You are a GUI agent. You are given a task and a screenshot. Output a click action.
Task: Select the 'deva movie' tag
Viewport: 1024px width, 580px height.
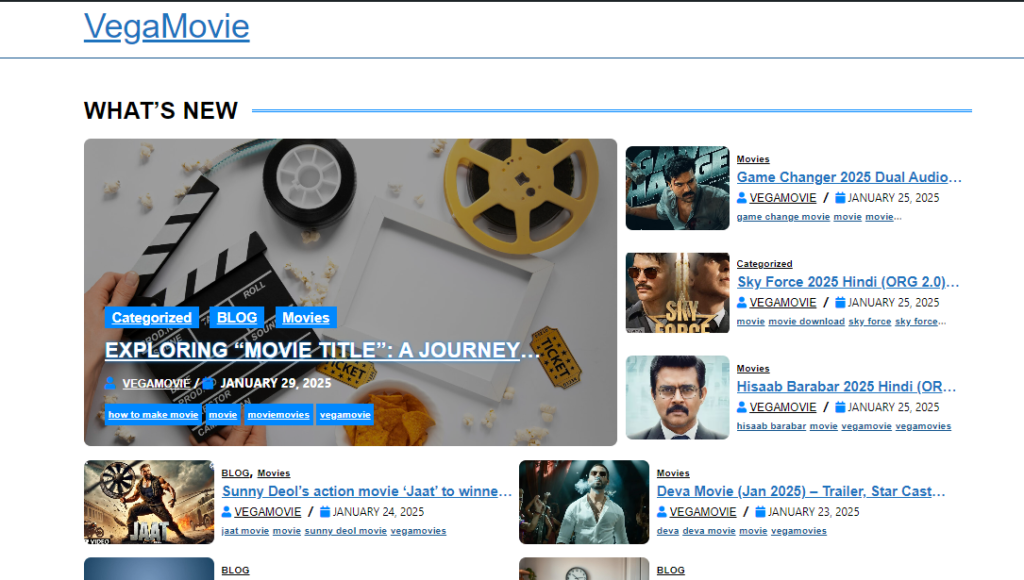709,531
